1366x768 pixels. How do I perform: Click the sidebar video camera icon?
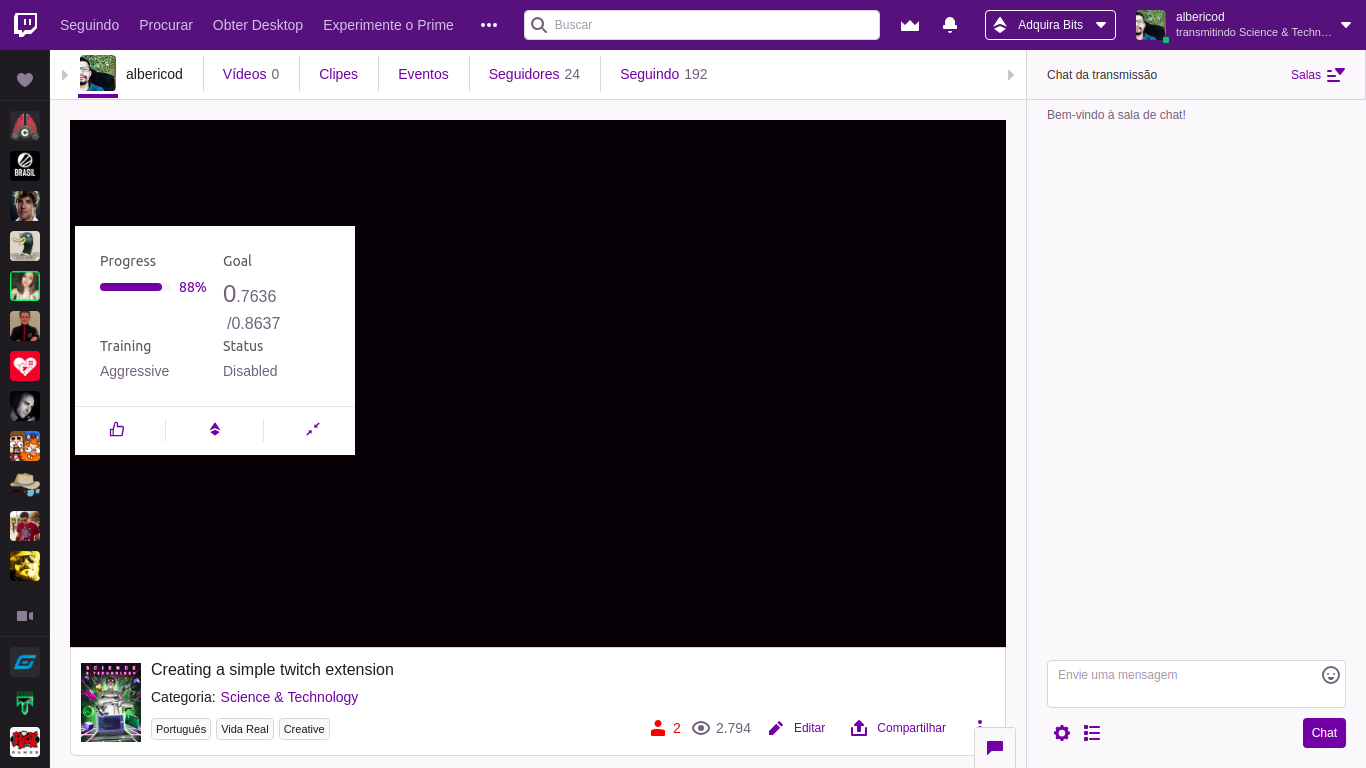tap(25, 616)
